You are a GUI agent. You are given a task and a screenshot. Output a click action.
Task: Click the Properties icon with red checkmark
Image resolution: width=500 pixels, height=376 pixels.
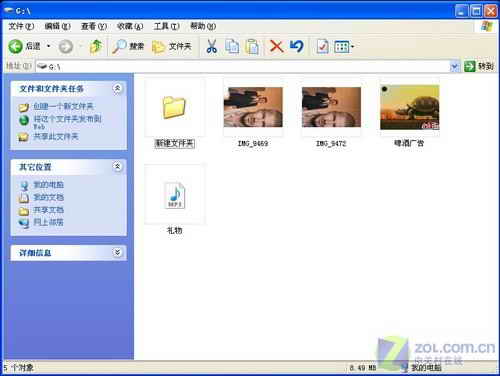coord(323,46)
